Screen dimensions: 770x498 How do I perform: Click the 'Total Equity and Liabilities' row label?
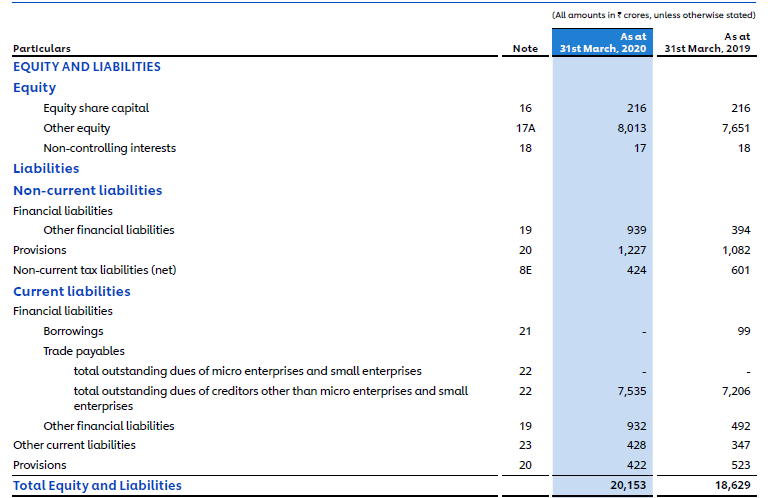tap(97, 485)
